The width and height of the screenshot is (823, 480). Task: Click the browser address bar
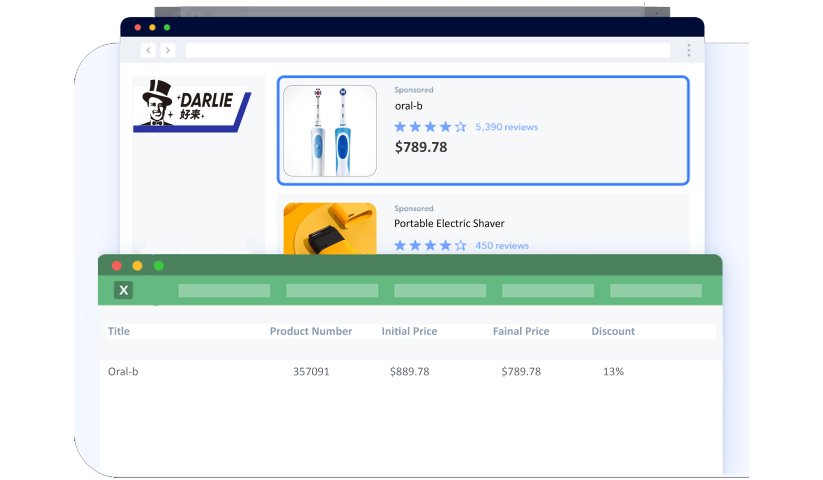tap(428, 50)
